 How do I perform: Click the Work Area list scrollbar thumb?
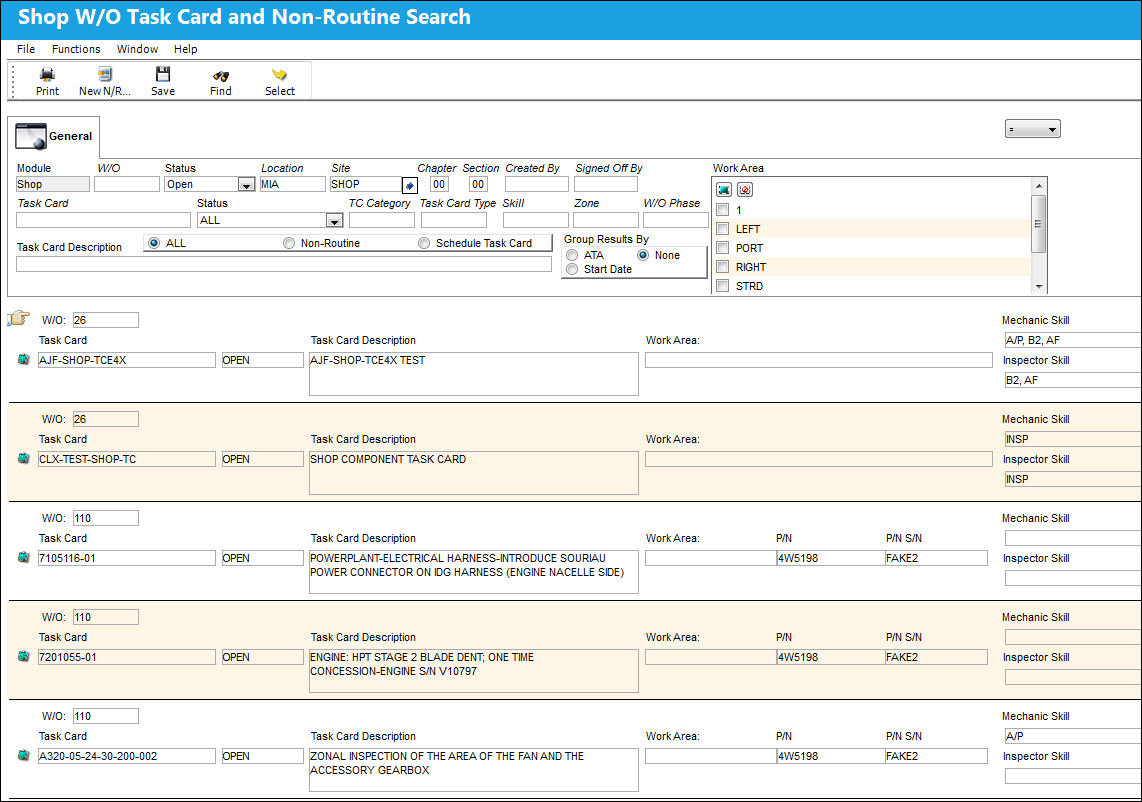pyautogui.click(x=1039, y=224)
